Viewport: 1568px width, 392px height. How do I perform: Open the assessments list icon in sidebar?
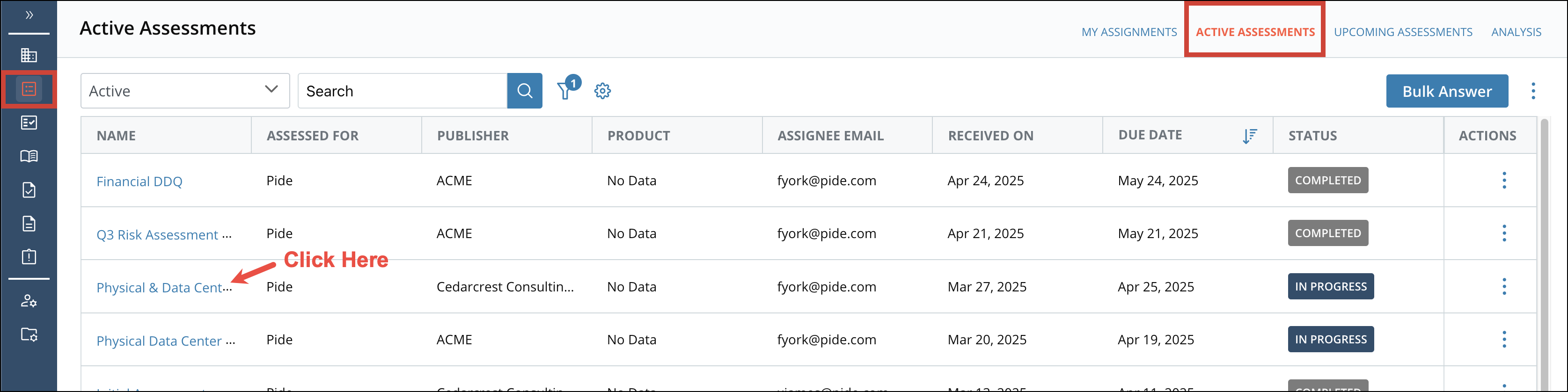point(29,89)
